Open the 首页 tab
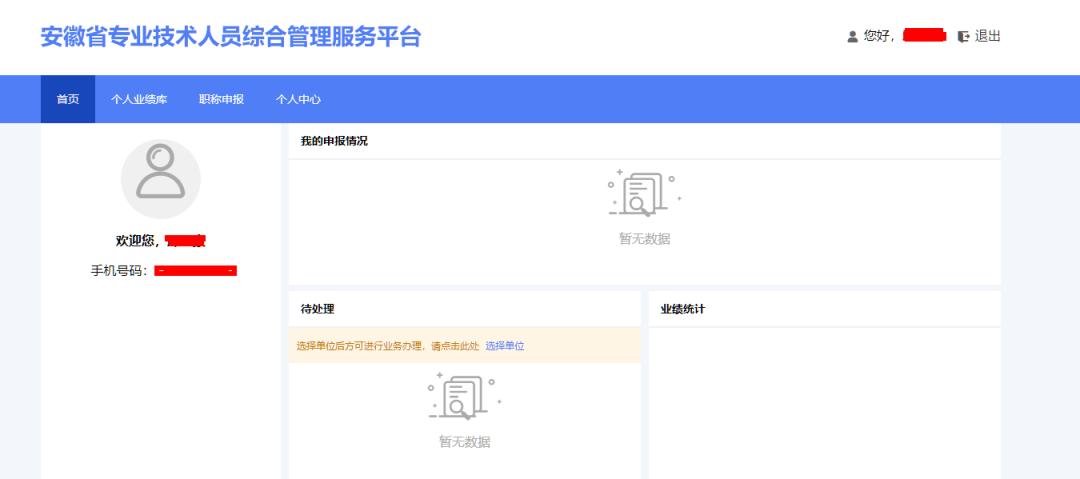 tap(68, 99)
